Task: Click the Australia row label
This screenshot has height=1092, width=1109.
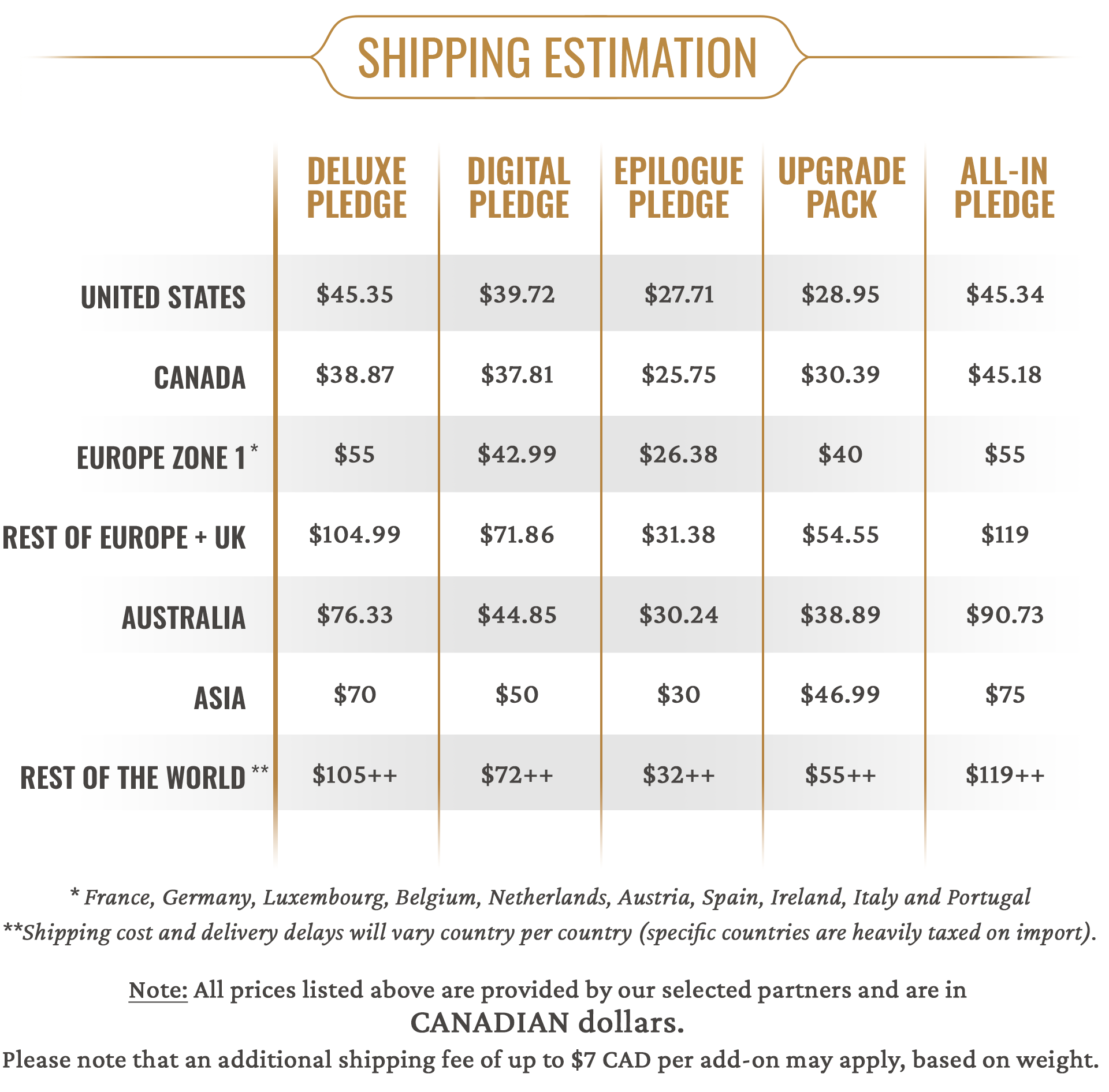Action: click(x=184, y=618)
